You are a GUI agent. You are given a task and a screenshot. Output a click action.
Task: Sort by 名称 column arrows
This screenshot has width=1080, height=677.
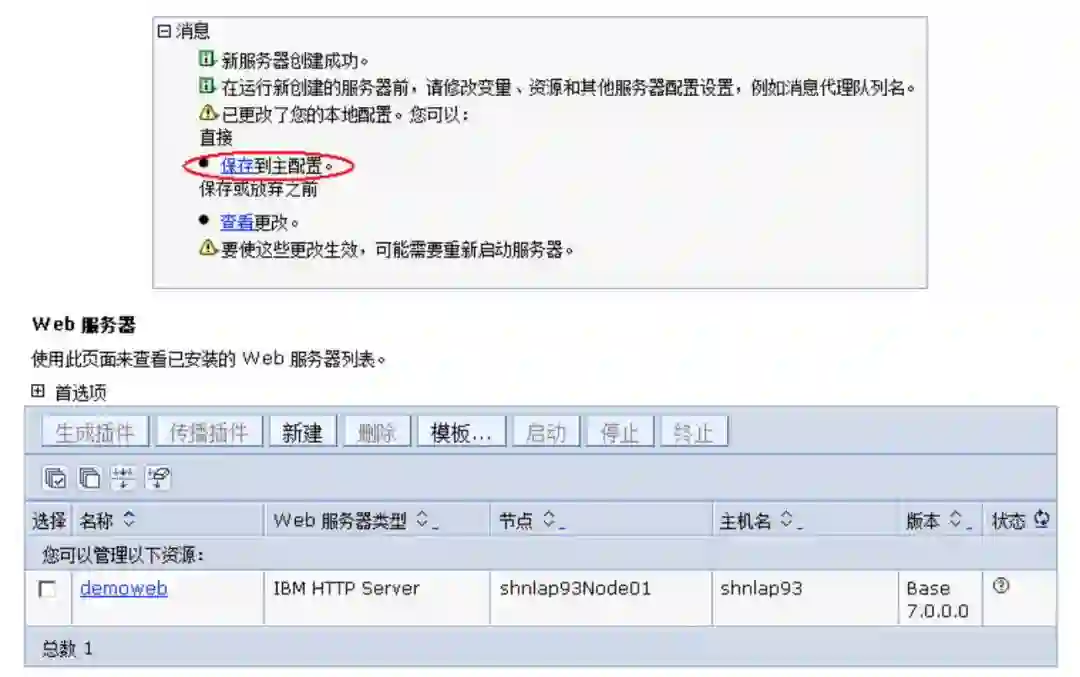[x=129, y=520]
